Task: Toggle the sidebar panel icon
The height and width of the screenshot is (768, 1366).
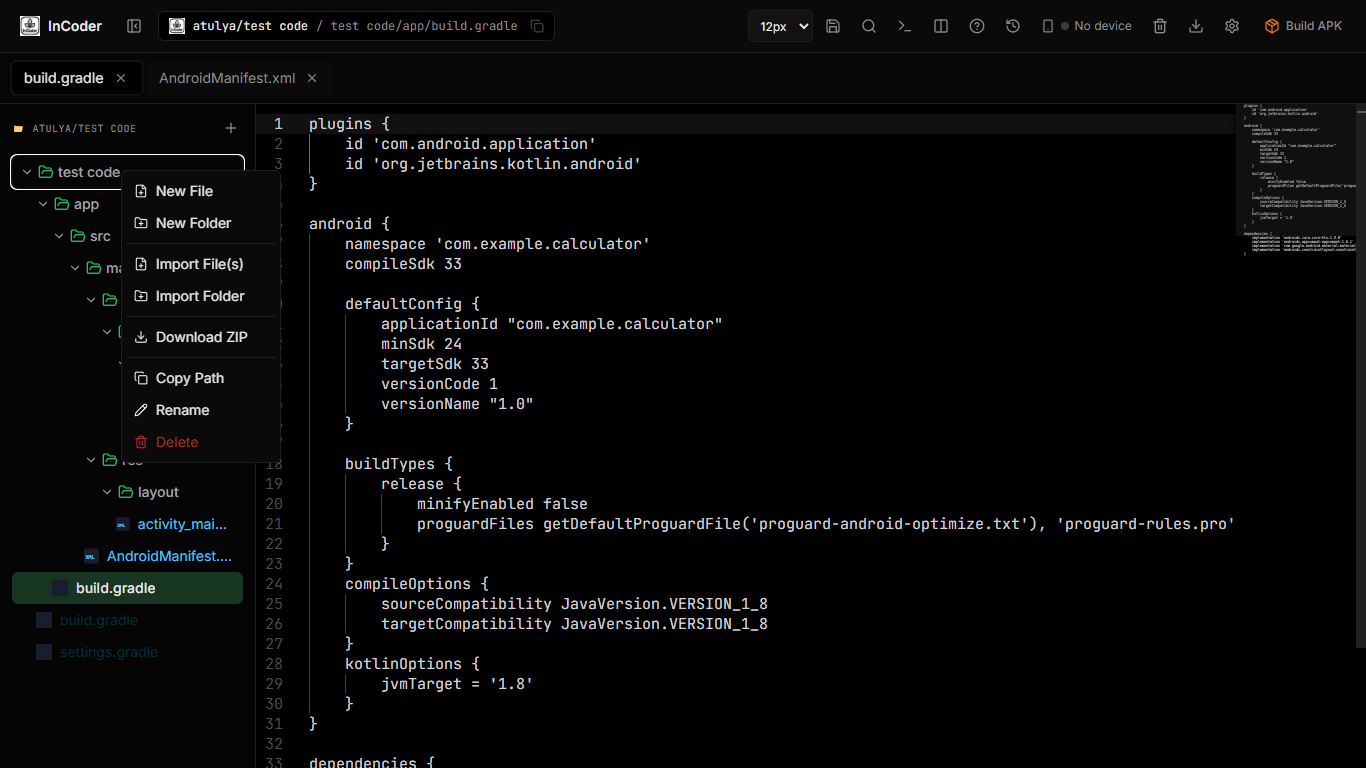Action: click(134, 26)
